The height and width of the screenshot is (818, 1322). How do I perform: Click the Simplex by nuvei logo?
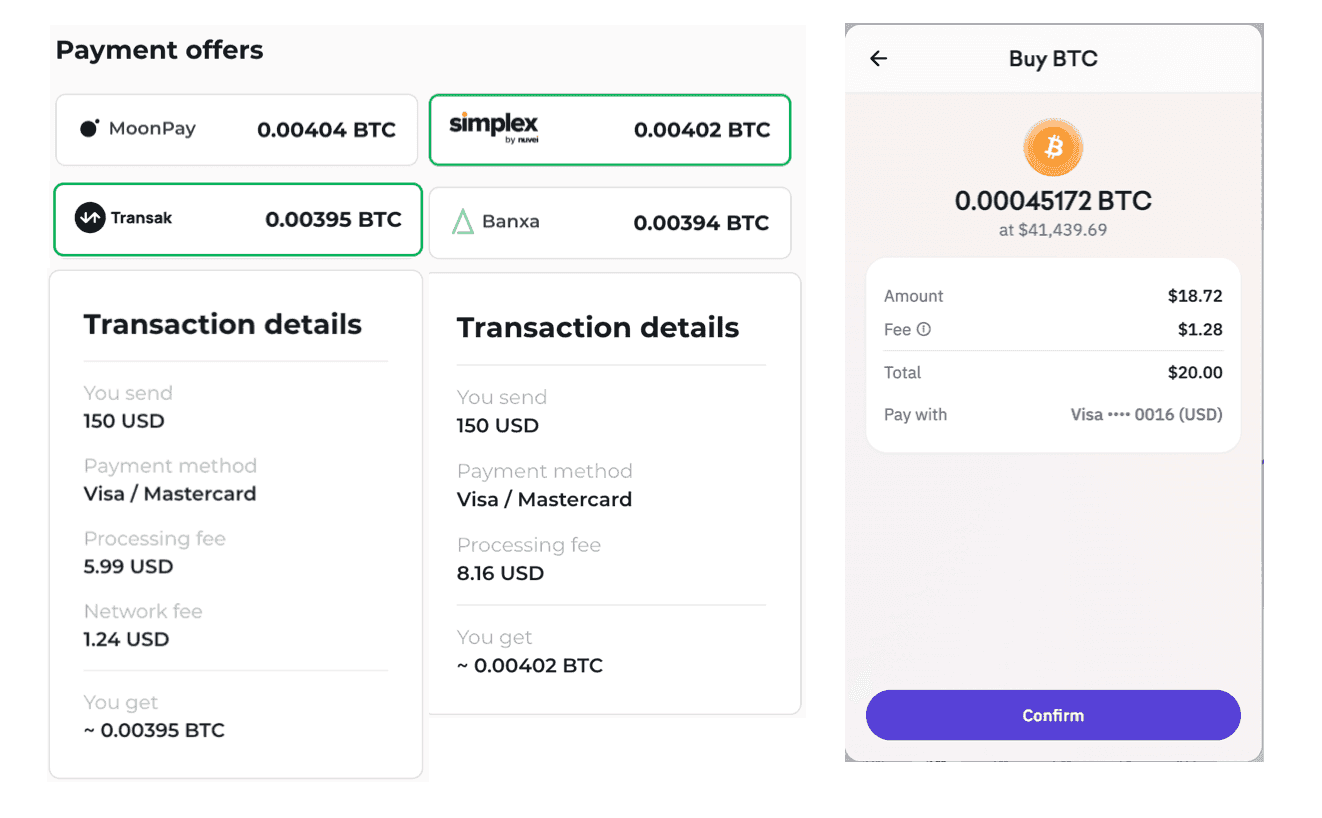pos(493,129)
